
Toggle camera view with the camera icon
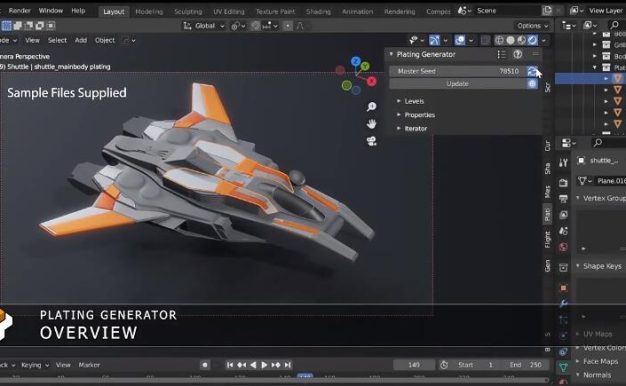371,141
